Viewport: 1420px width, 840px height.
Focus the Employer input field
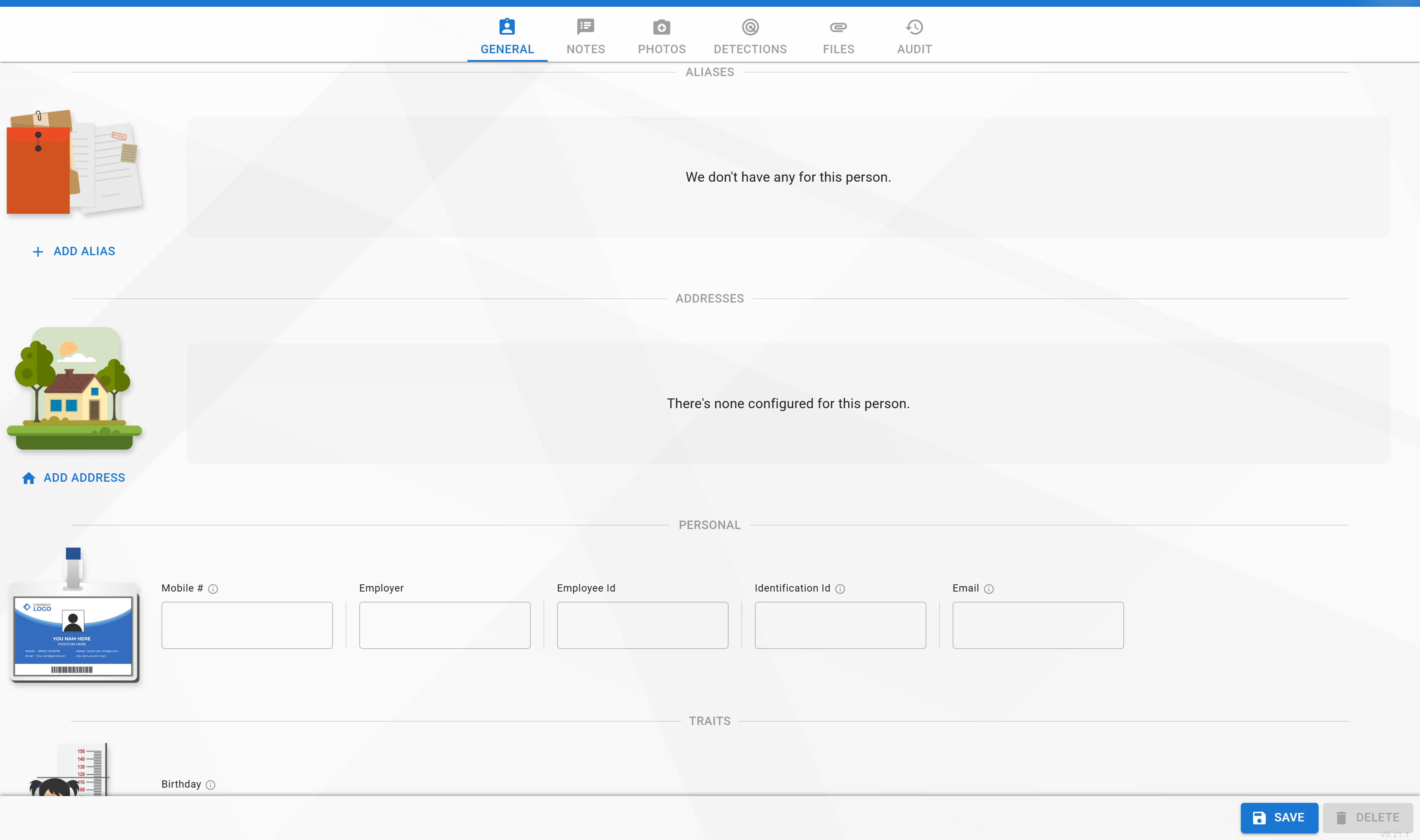point(445,625)
